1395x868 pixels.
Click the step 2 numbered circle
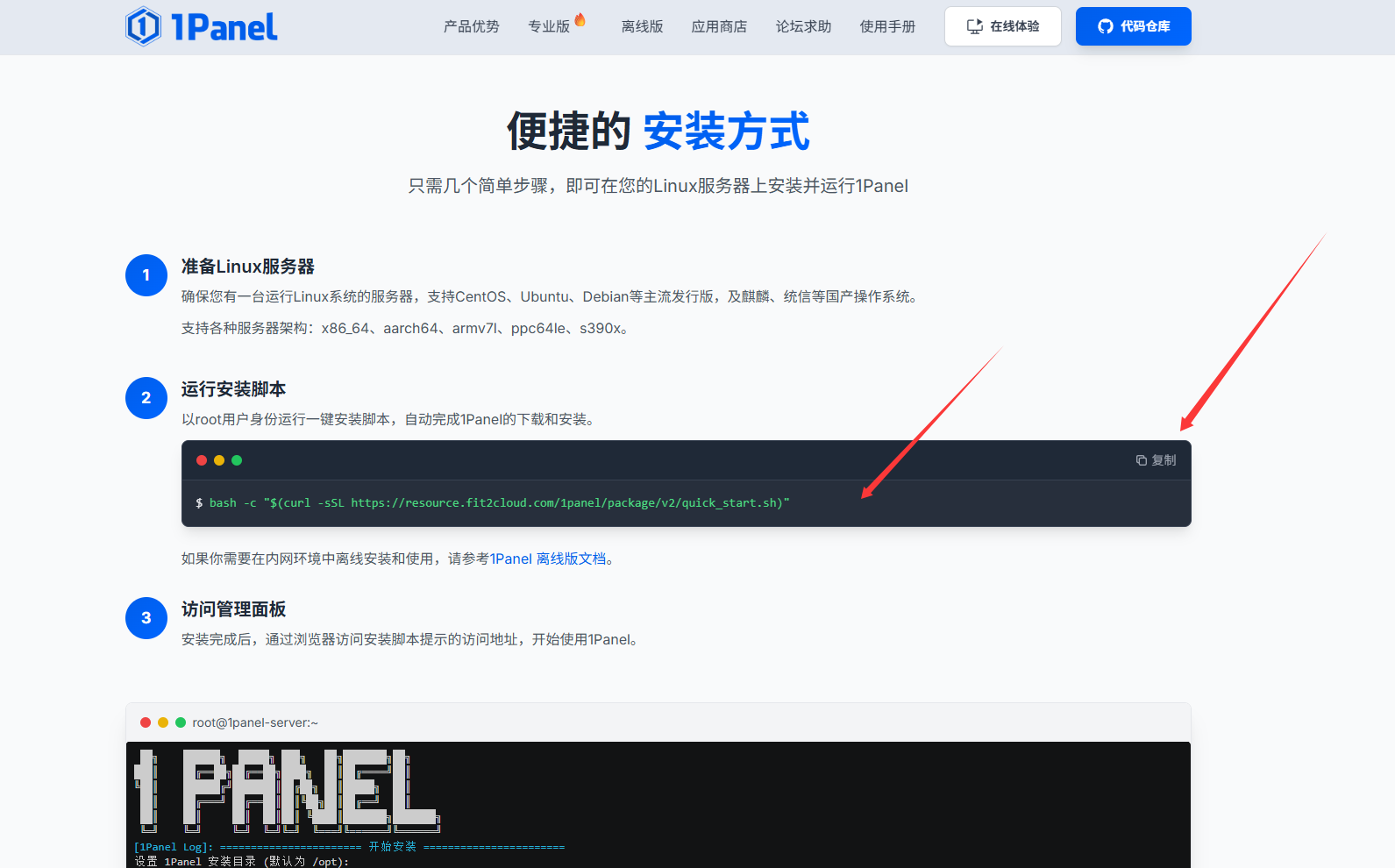point(146,398)
